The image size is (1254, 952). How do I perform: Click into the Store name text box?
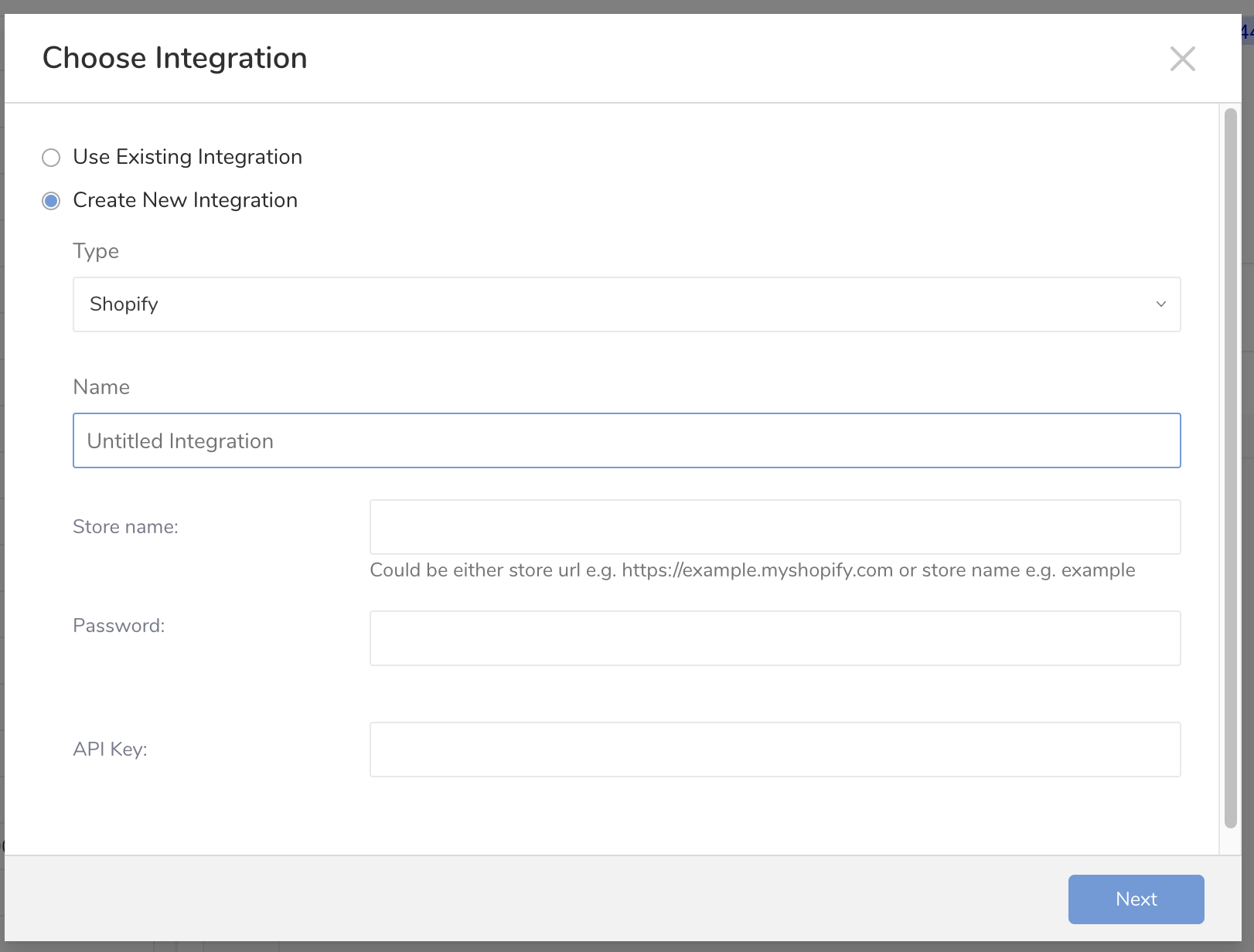click(775, 527)
